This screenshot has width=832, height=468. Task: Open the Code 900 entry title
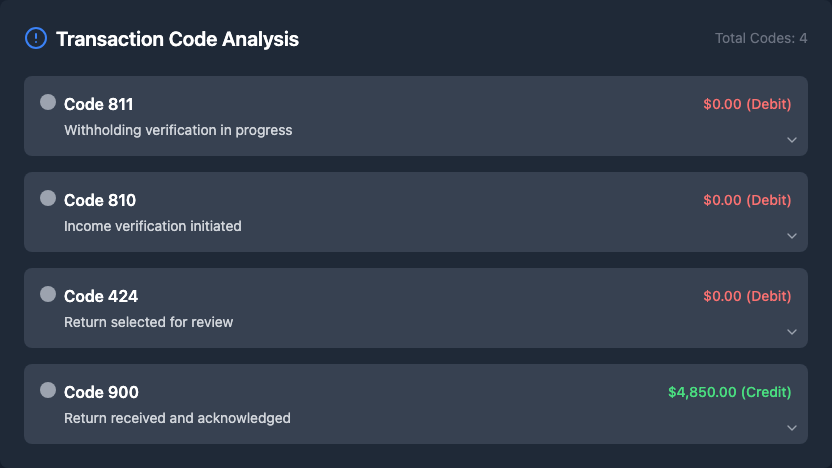[x=101, y=392]
